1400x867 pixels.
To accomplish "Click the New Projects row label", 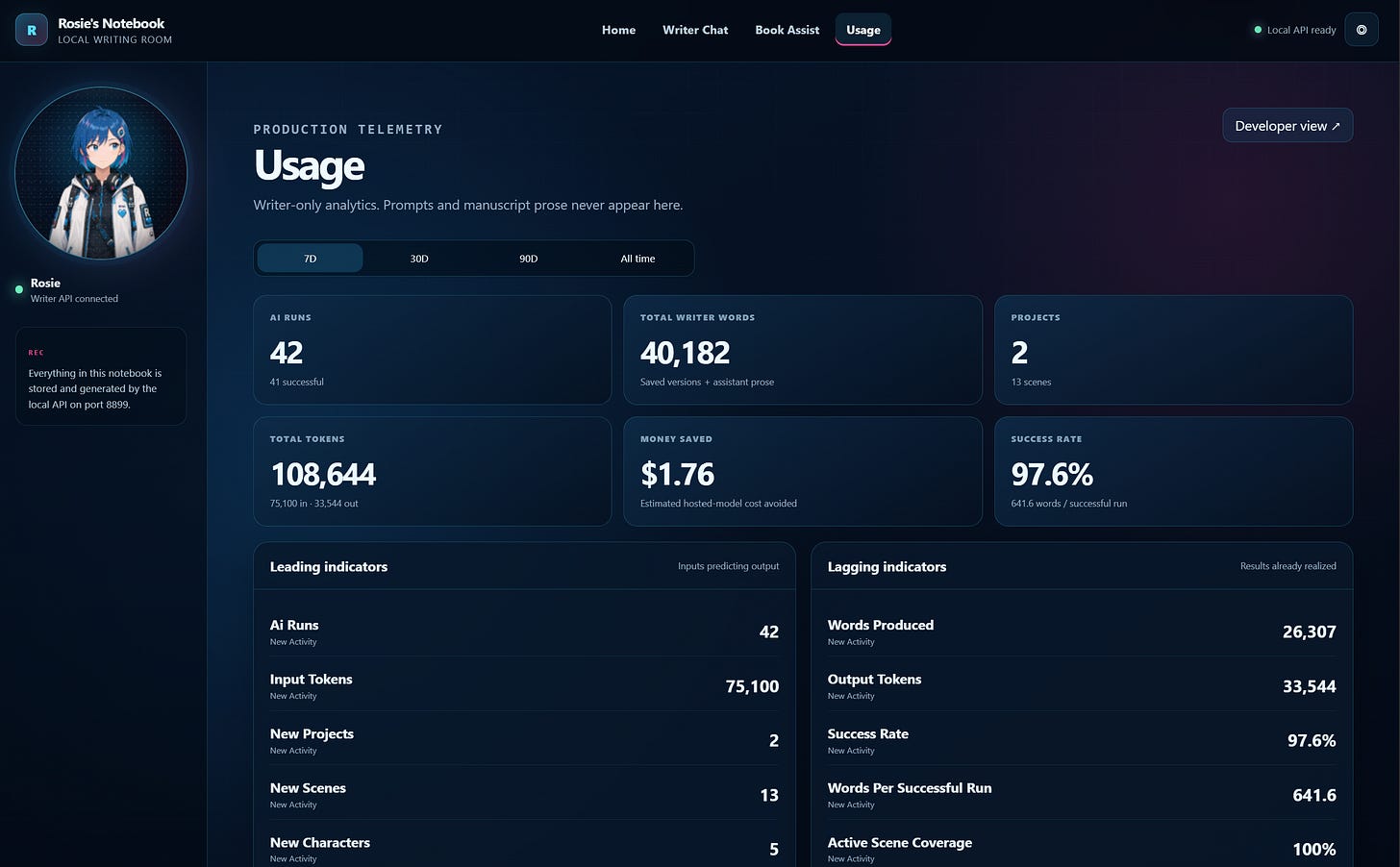I will (312, 733).
